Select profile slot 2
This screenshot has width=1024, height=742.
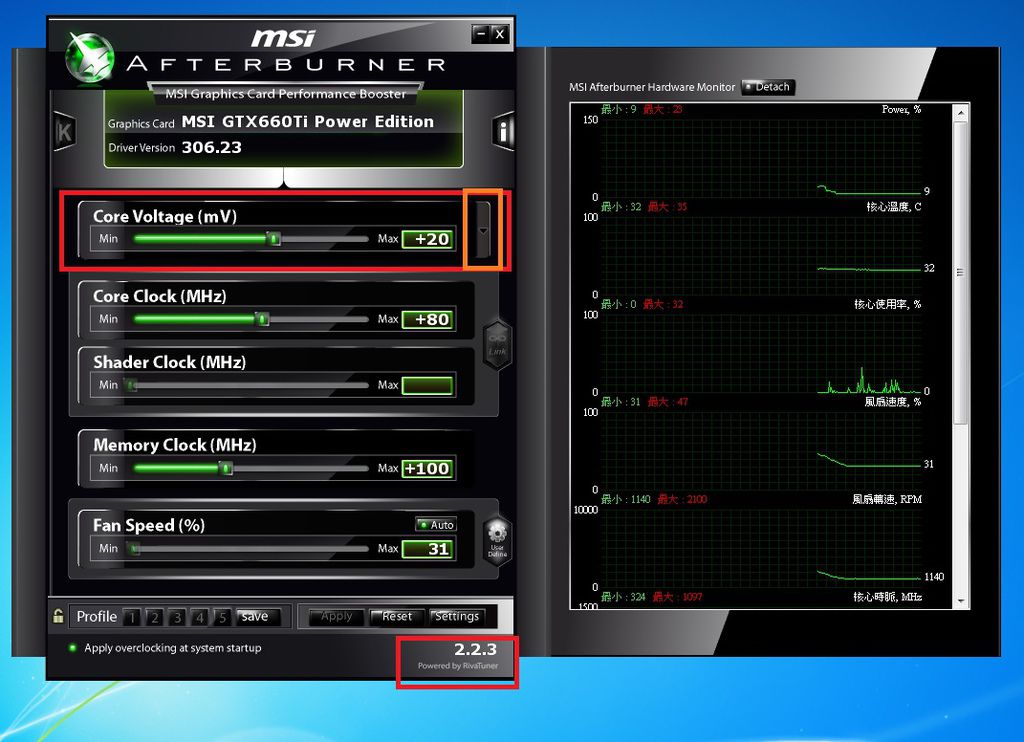pyautogui.click(x=155, y=617)
